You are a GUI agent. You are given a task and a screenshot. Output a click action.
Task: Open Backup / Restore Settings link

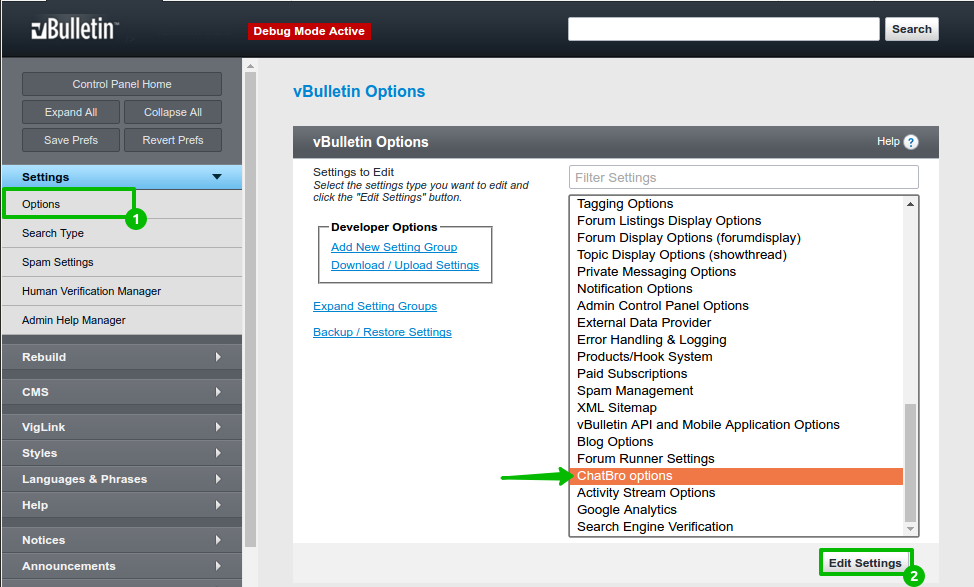tap(382, 332)
